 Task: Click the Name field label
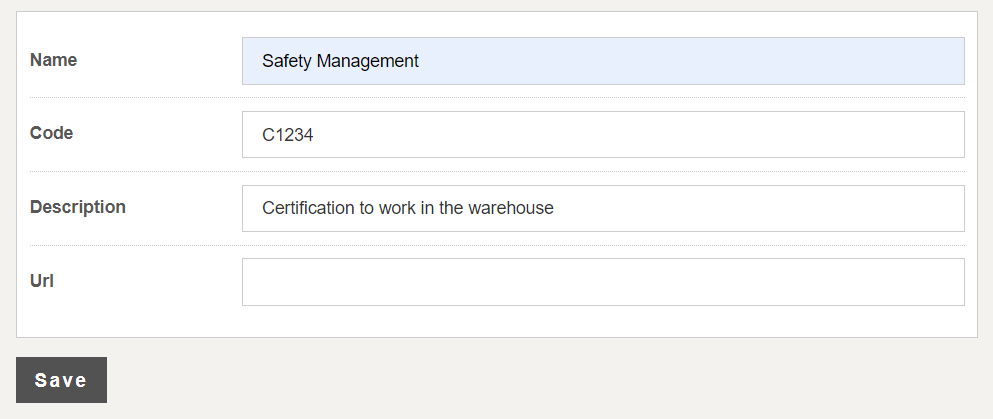tap(53, 60)
